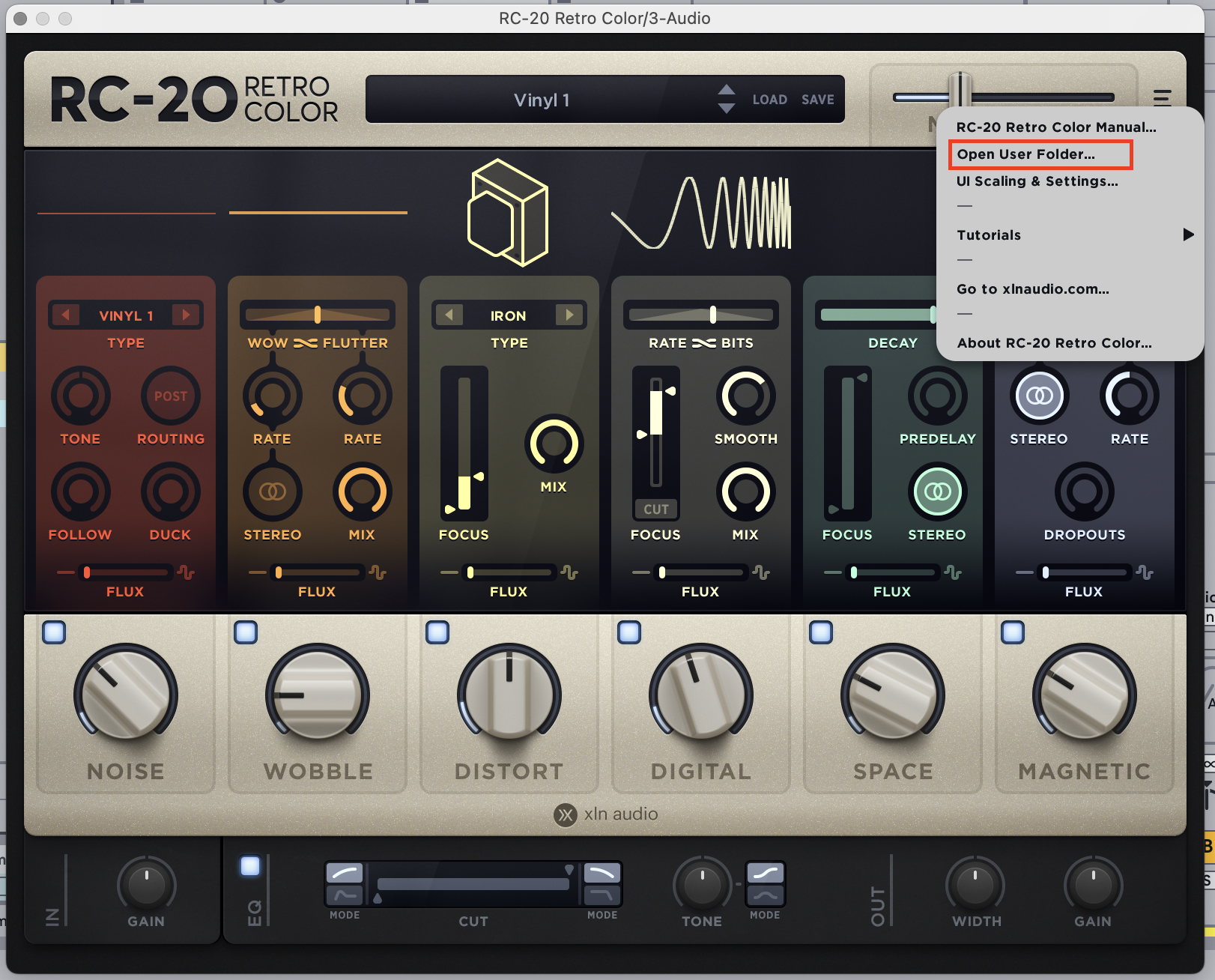1215x980 pixels.
Task: Click the Noise Tone knob
Action: [81, 396]
